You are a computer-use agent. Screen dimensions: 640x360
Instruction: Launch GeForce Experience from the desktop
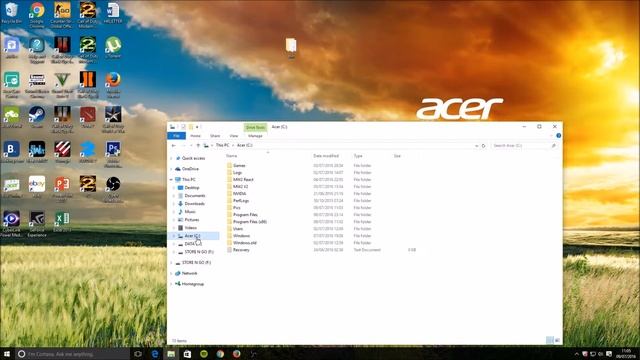point(37,224)
